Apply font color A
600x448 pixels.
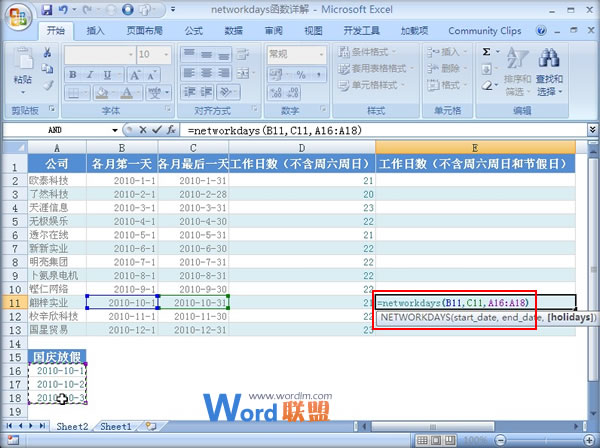[127, 93]
